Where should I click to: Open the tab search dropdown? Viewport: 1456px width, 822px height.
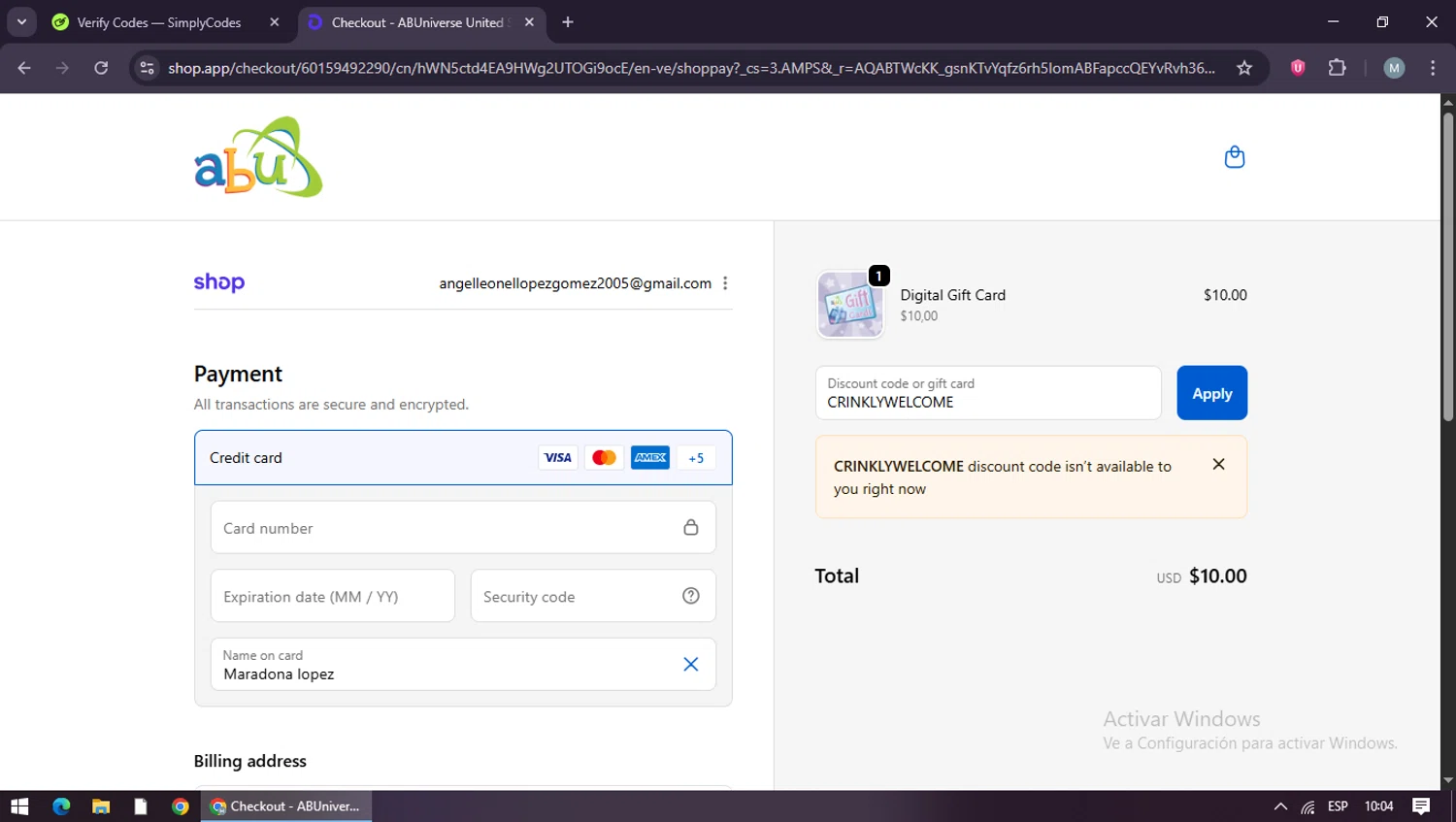pos(21,22)
